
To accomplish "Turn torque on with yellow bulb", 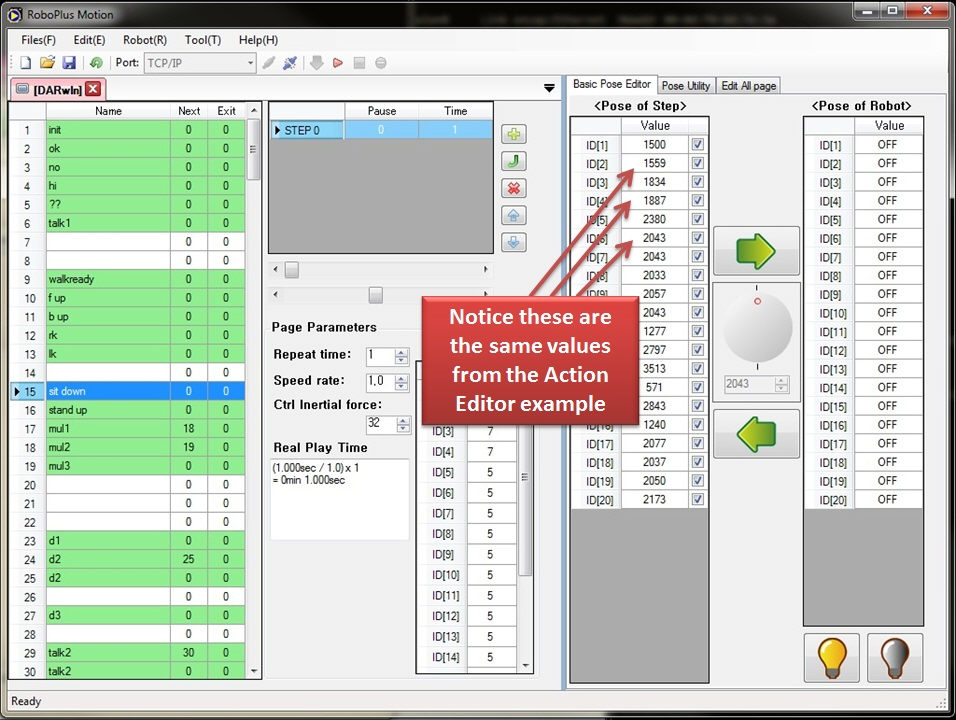I will pos(832,658).
